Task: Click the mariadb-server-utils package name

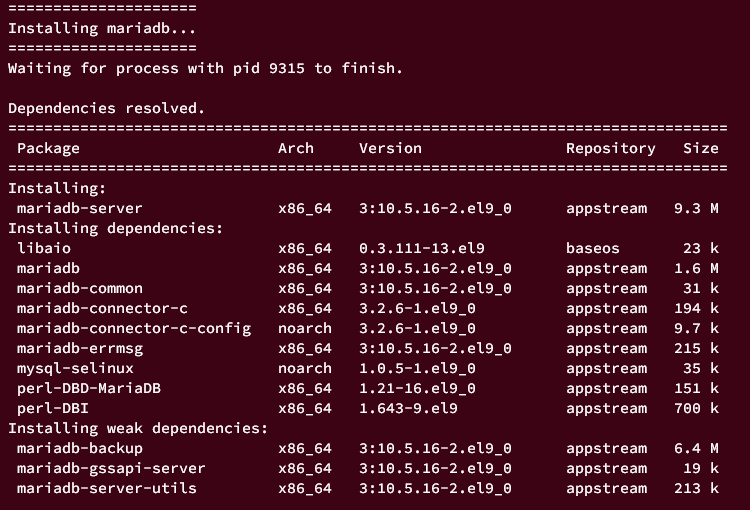Action: (107, 488)
